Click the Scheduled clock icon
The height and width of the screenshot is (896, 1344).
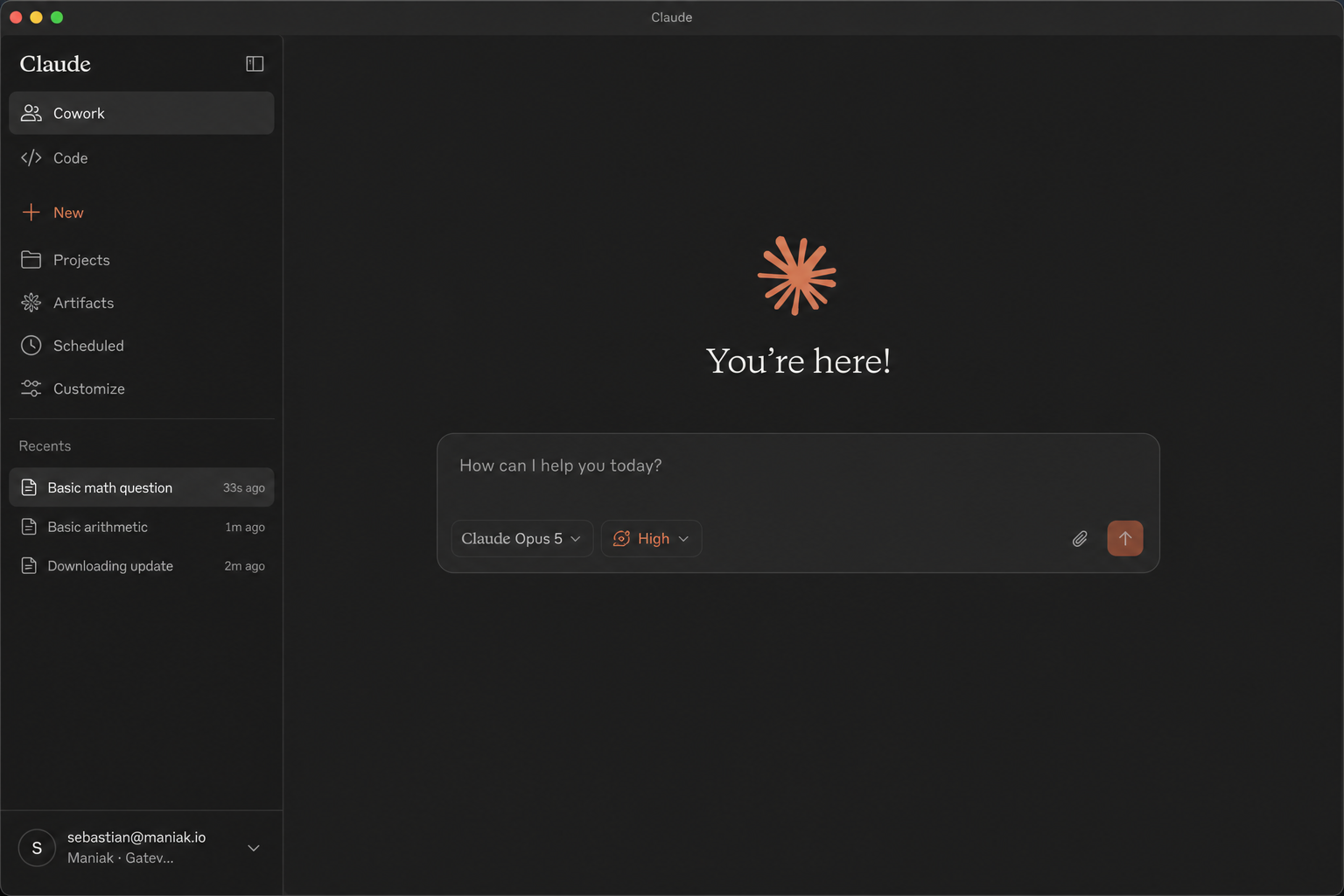31,346
